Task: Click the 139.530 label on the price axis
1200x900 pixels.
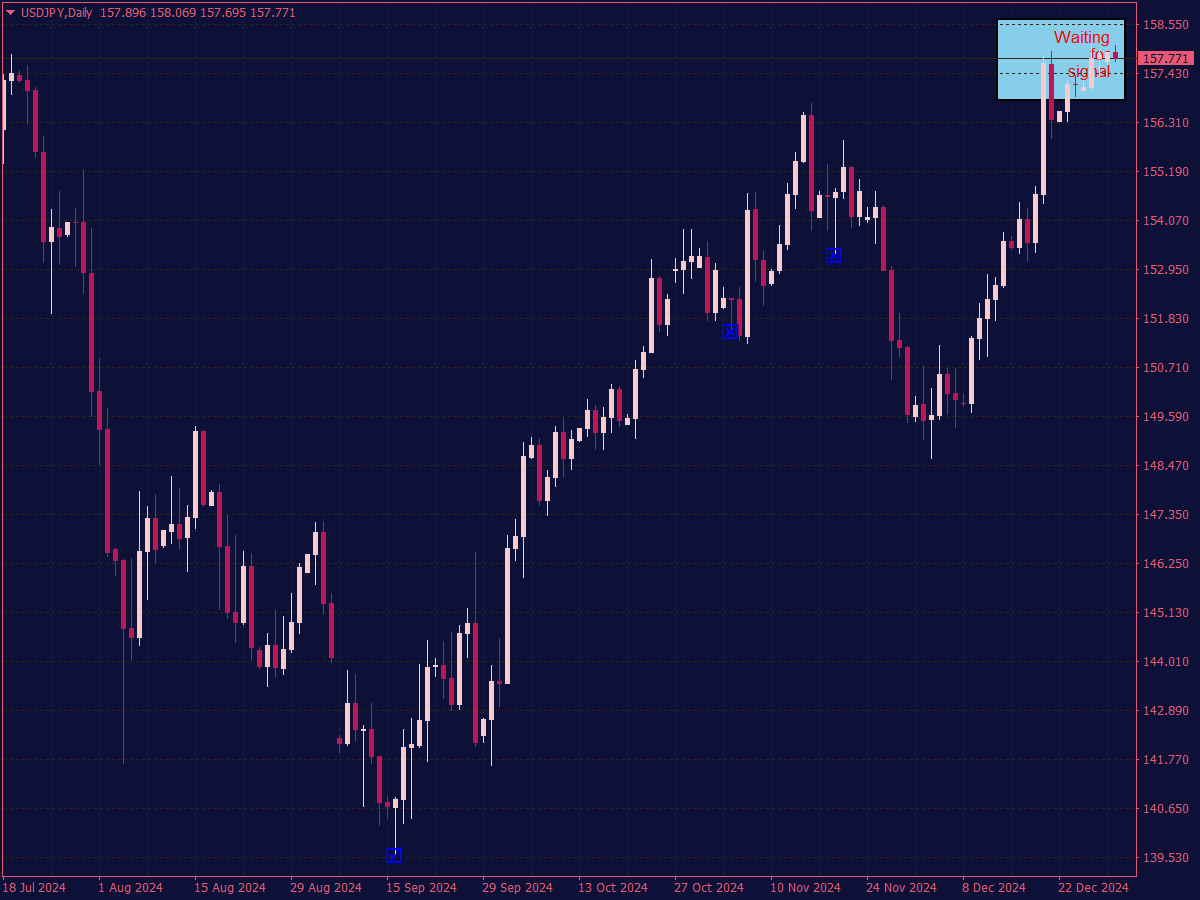Action: 1165,857
